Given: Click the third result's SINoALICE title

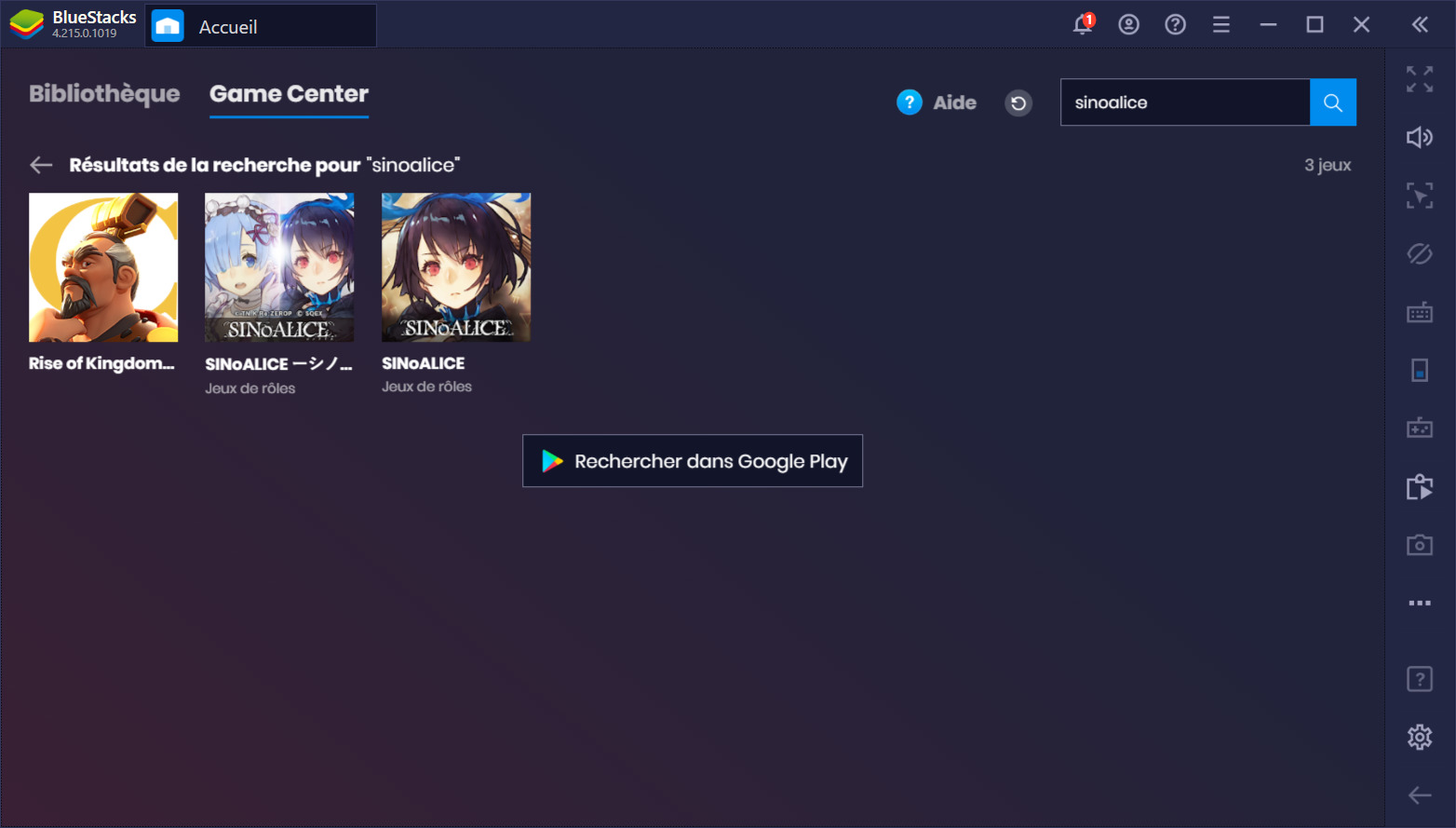Looking at the screenshot, I should [423, 363].
